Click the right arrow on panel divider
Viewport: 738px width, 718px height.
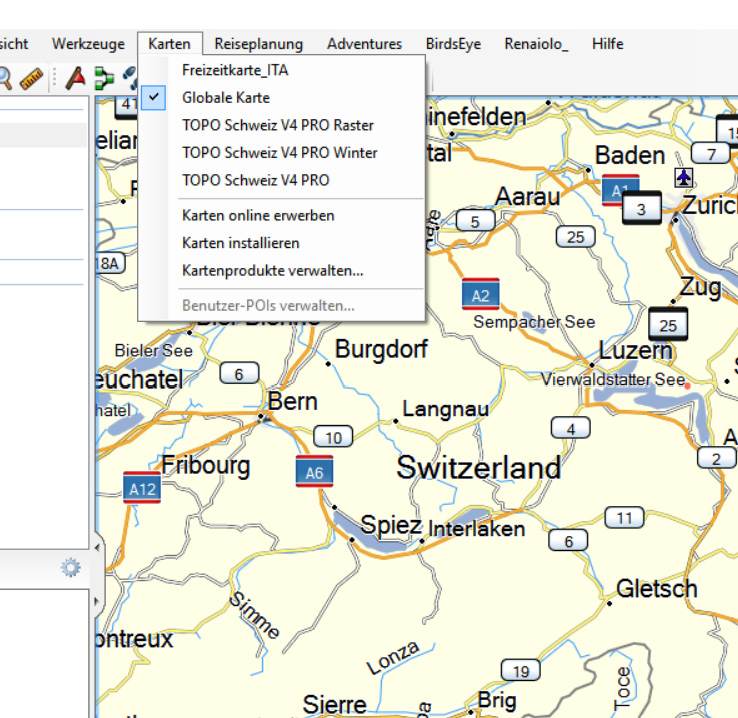point(97,603)
